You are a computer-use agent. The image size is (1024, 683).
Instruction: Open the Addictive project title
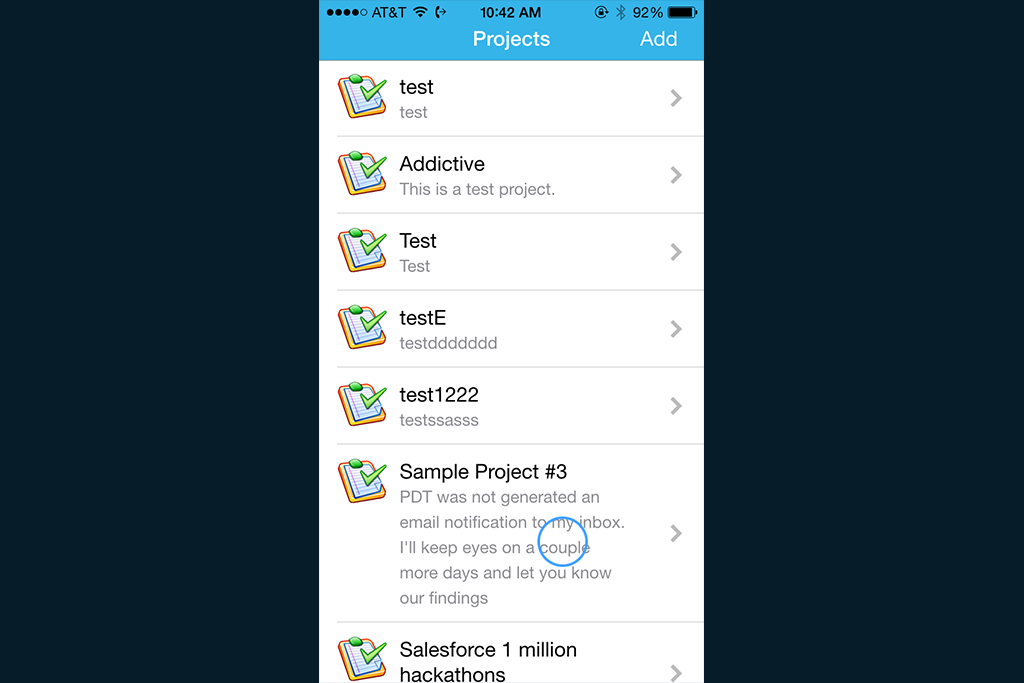tap(442, 164)
